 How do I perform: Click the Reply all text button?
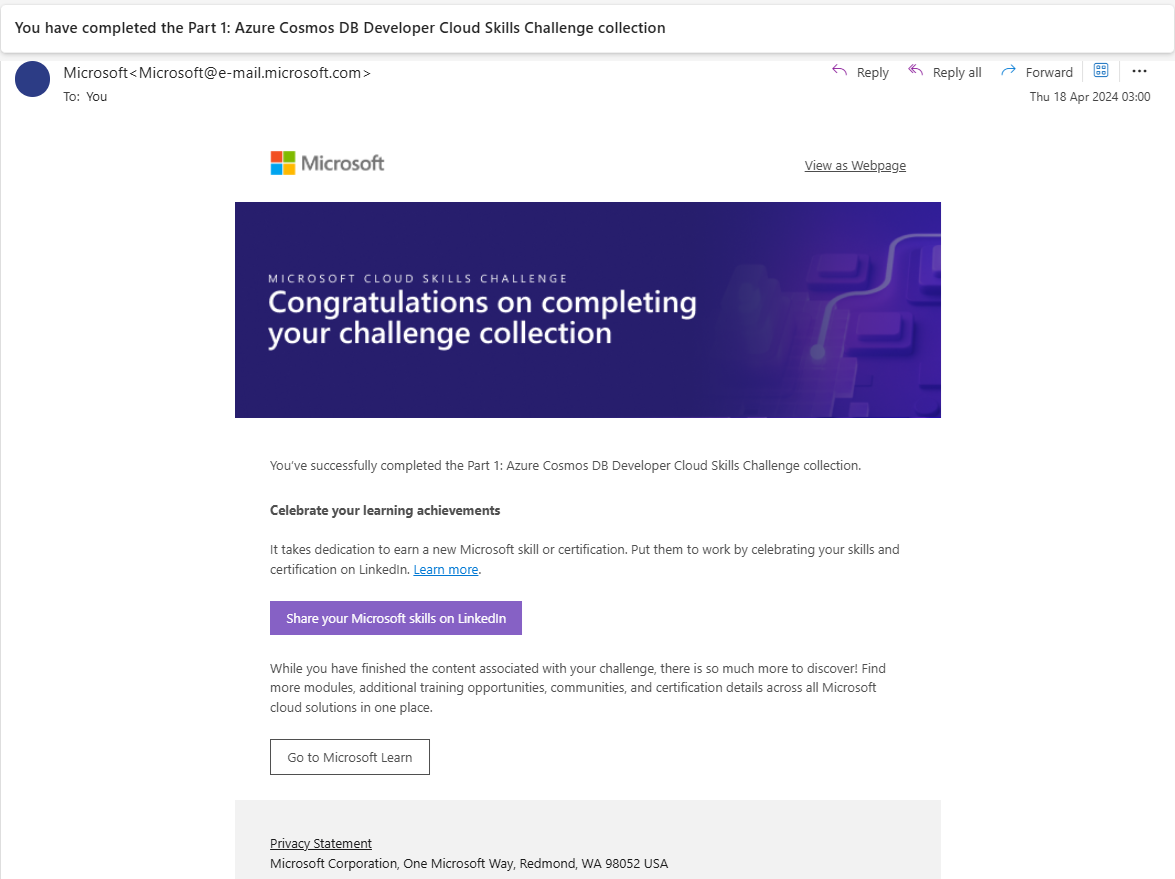[957, 73]
